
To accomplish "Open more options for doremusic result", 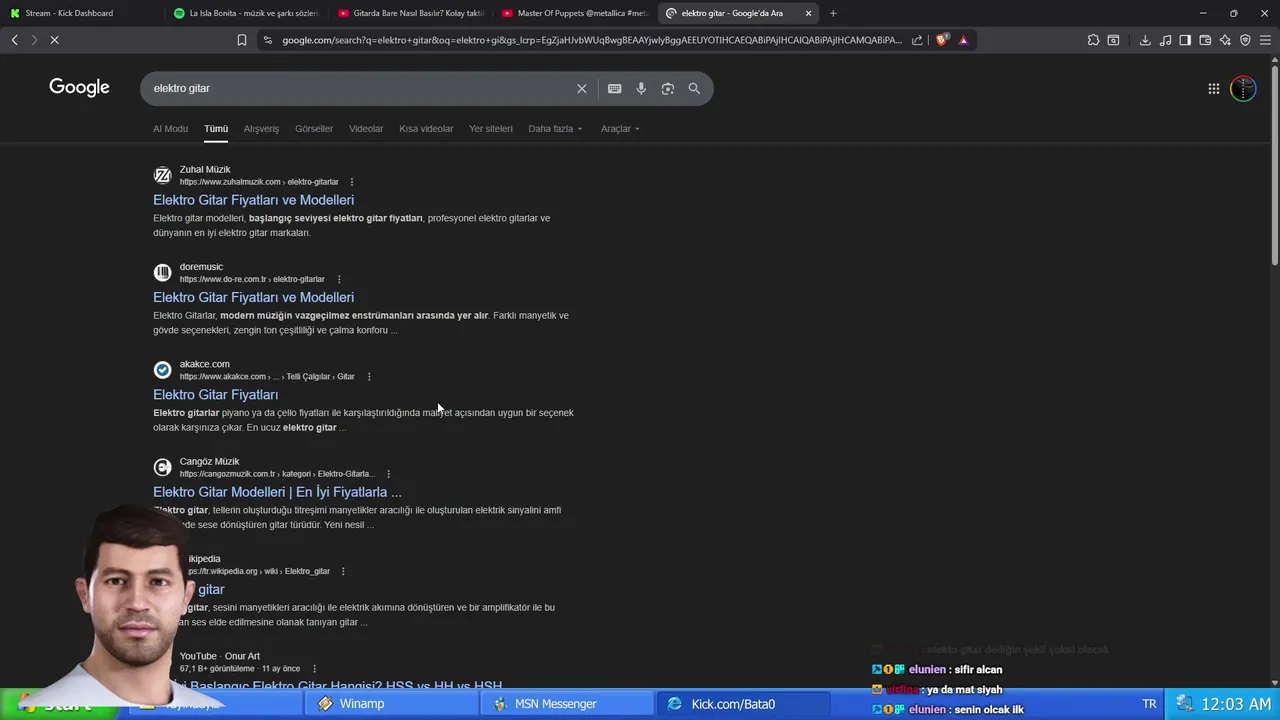I will [339, 279].
